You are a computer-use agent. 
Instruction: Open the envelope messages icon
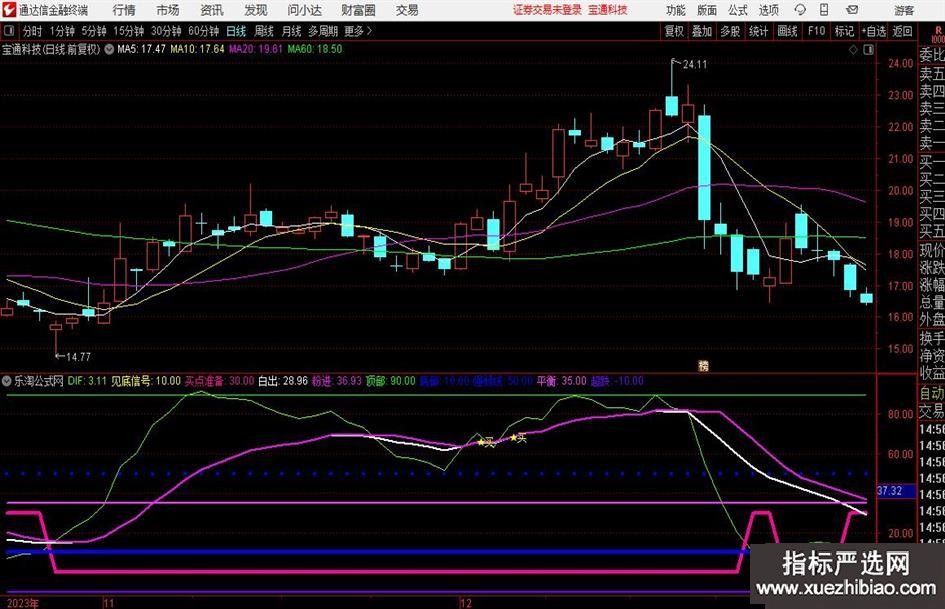point(853,10)
